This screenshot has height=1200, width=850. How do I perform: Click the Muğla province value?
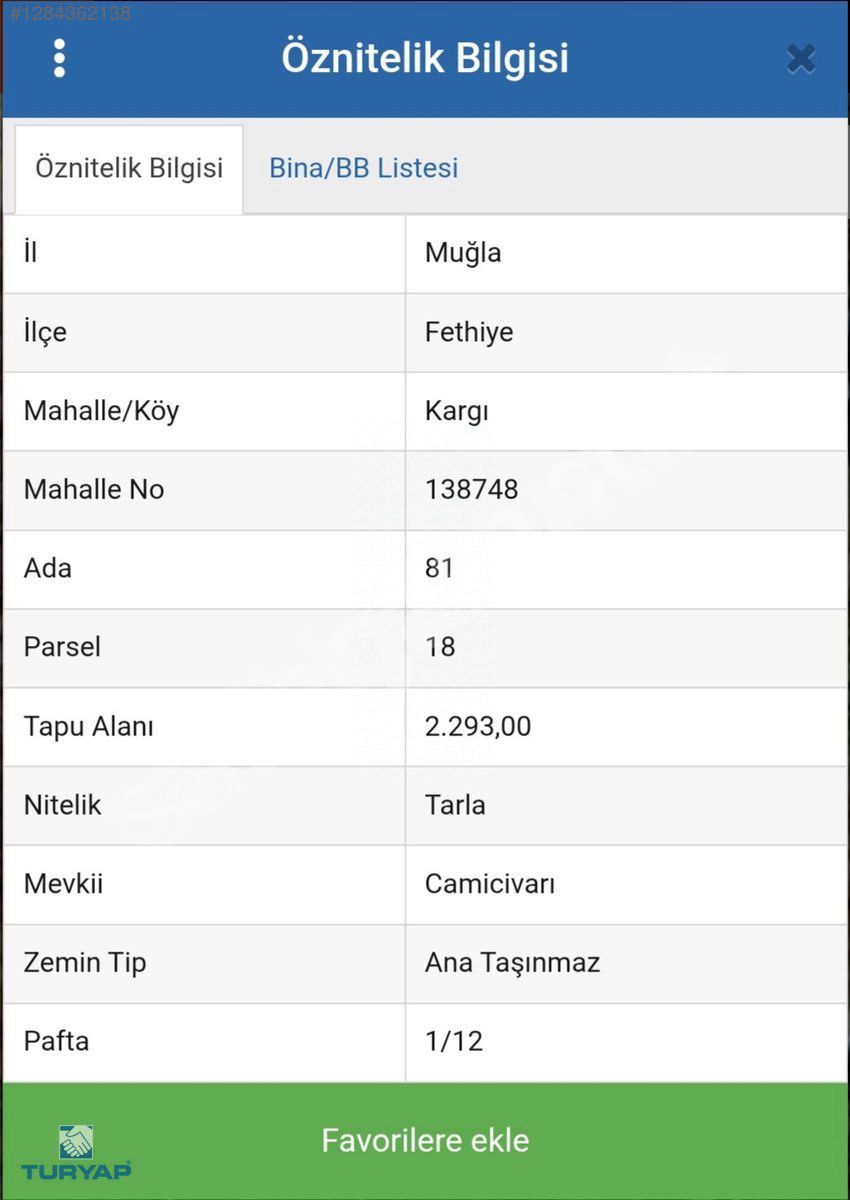point(463,253)
